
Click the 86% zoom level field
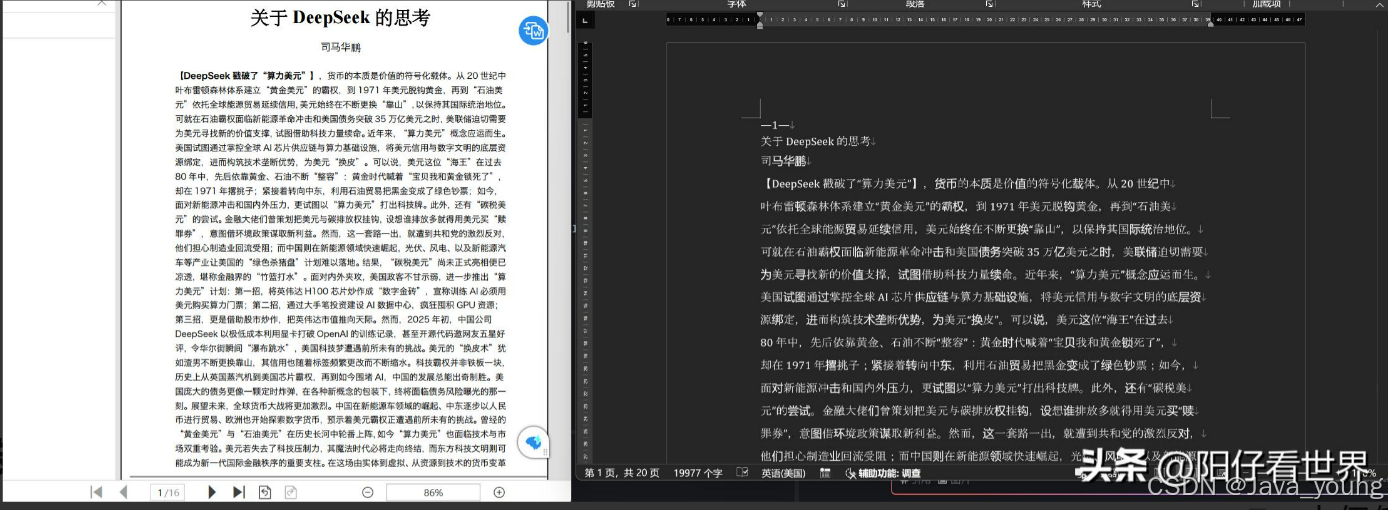click(433, 492)
